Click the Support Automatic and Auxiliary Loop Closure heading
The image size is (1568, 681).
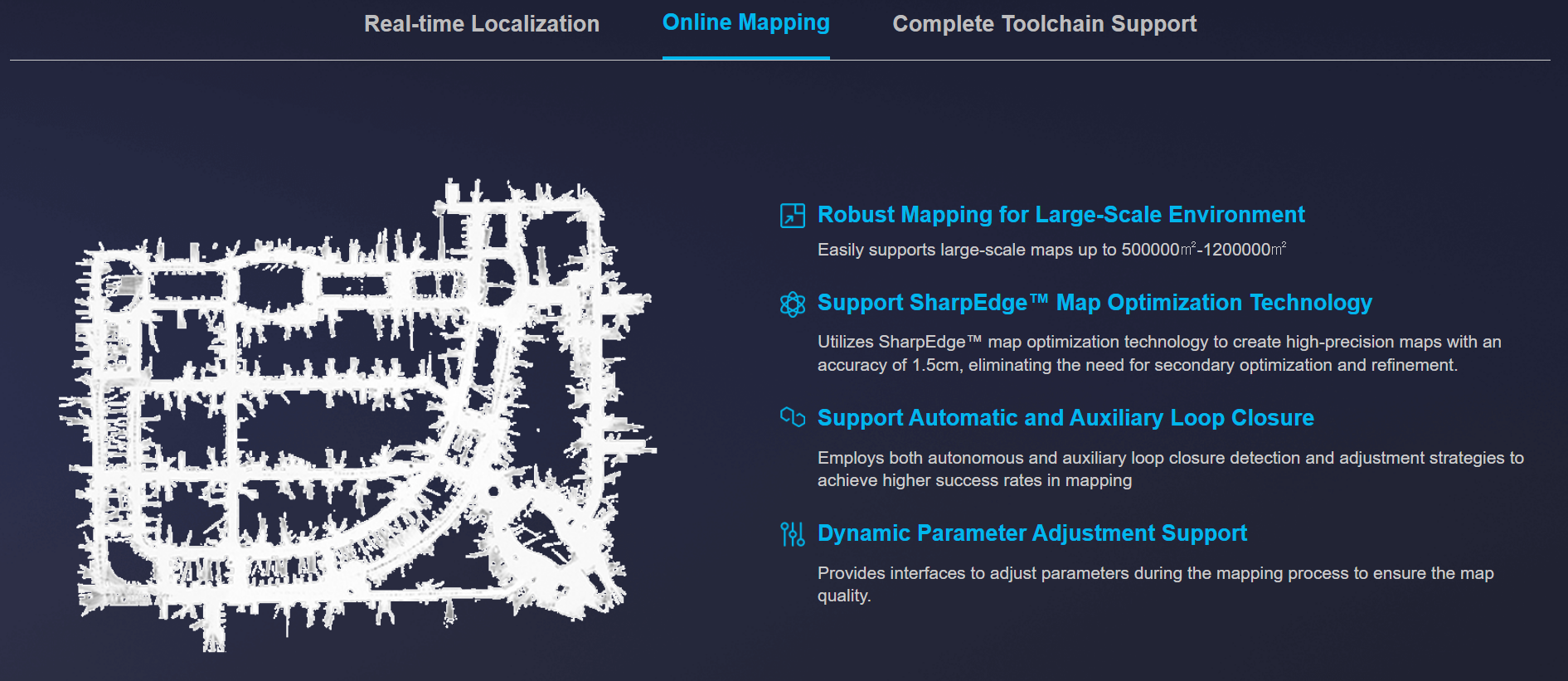pyautogui.click(x=1065, y=418)
